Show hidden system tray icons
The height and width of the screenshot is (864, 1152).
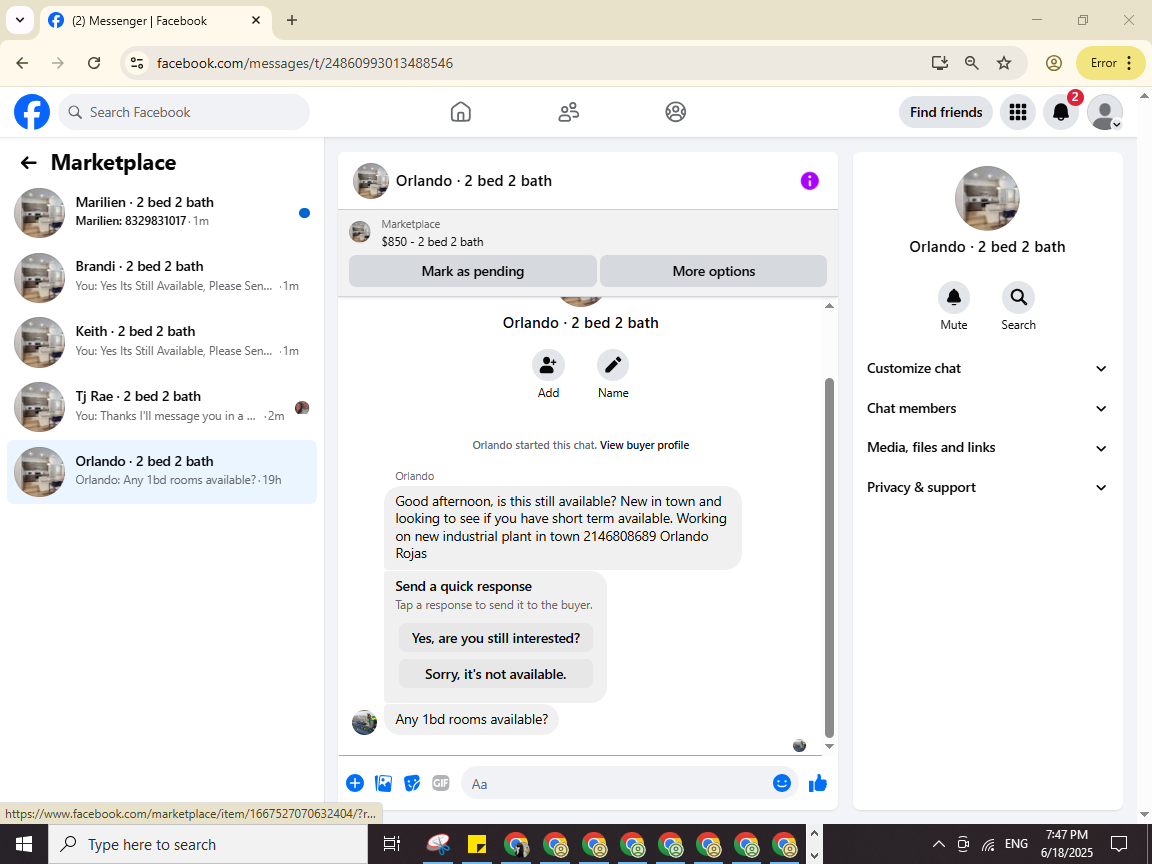click(x=939, y=844)
